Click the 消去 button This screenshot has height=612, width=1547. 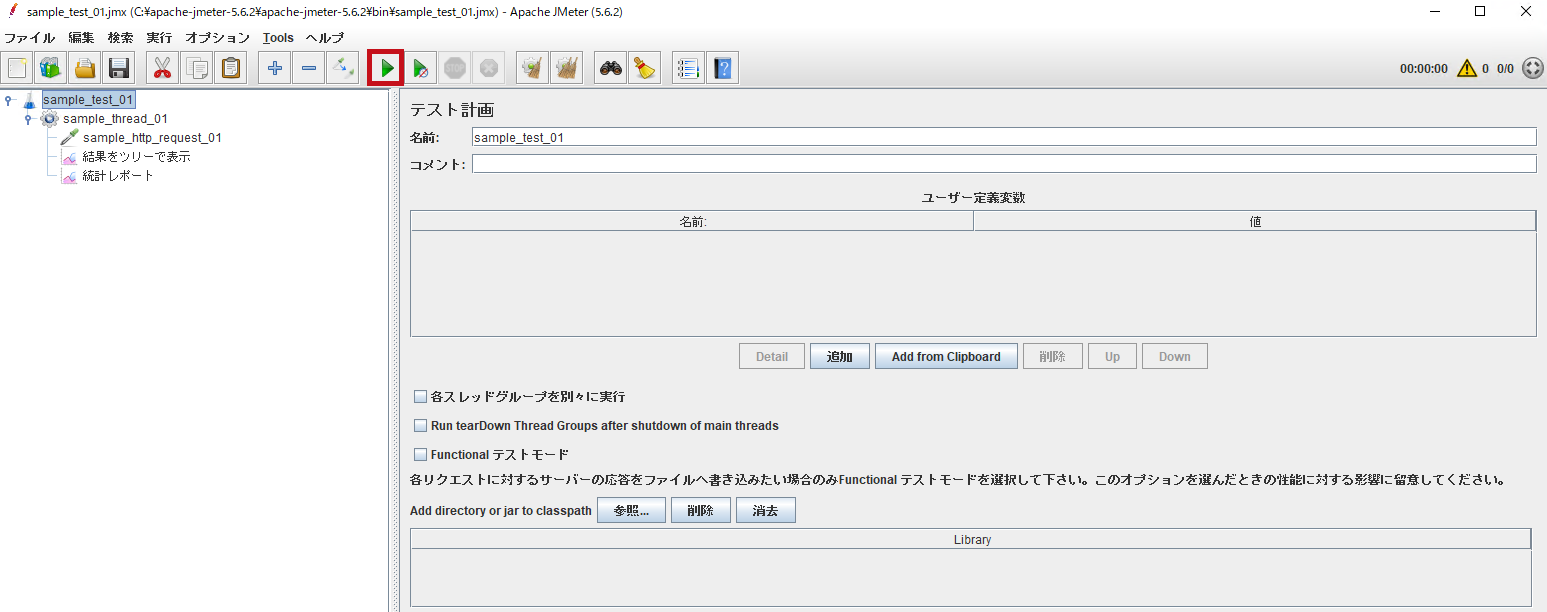coord(766,511)
